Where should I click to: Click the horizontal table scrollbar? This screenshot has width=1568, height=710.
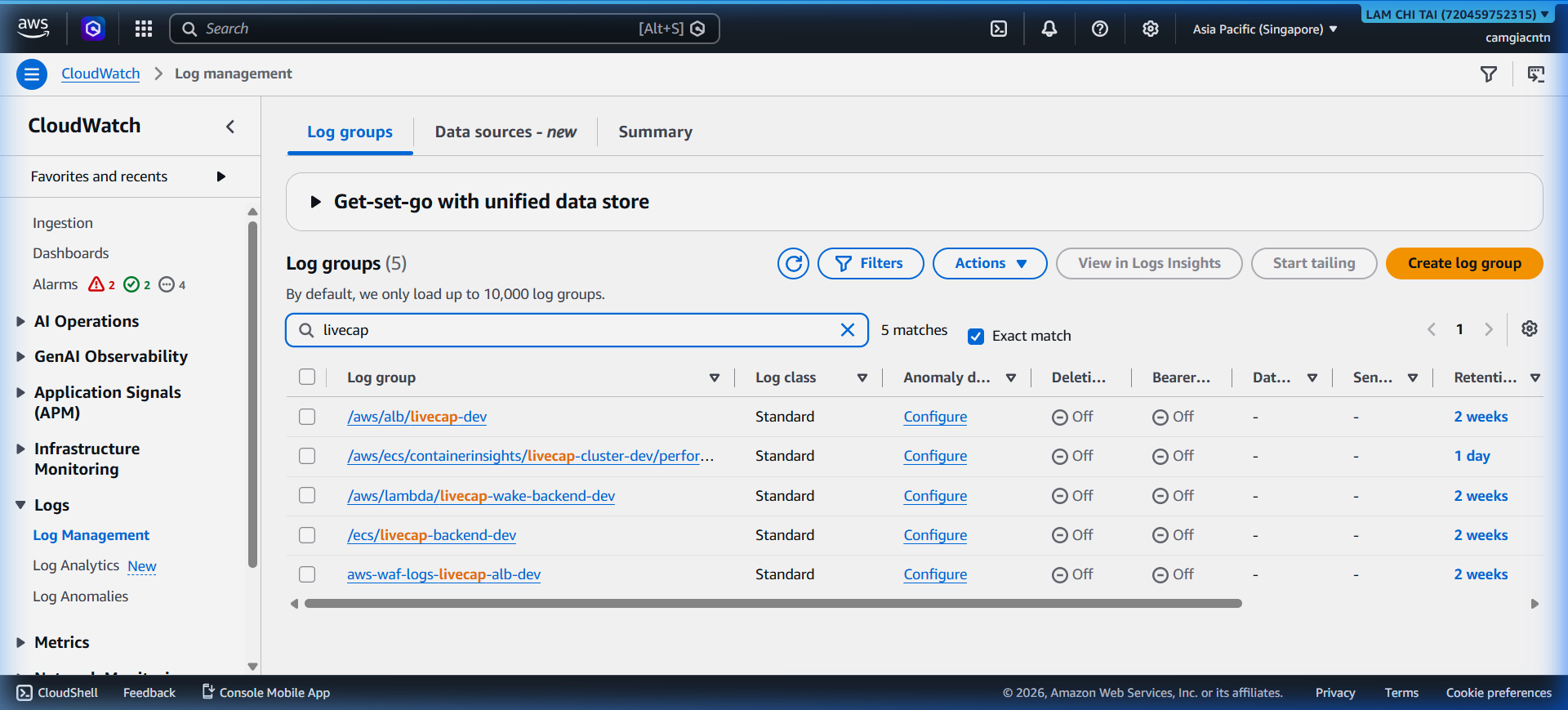(773, 604)
